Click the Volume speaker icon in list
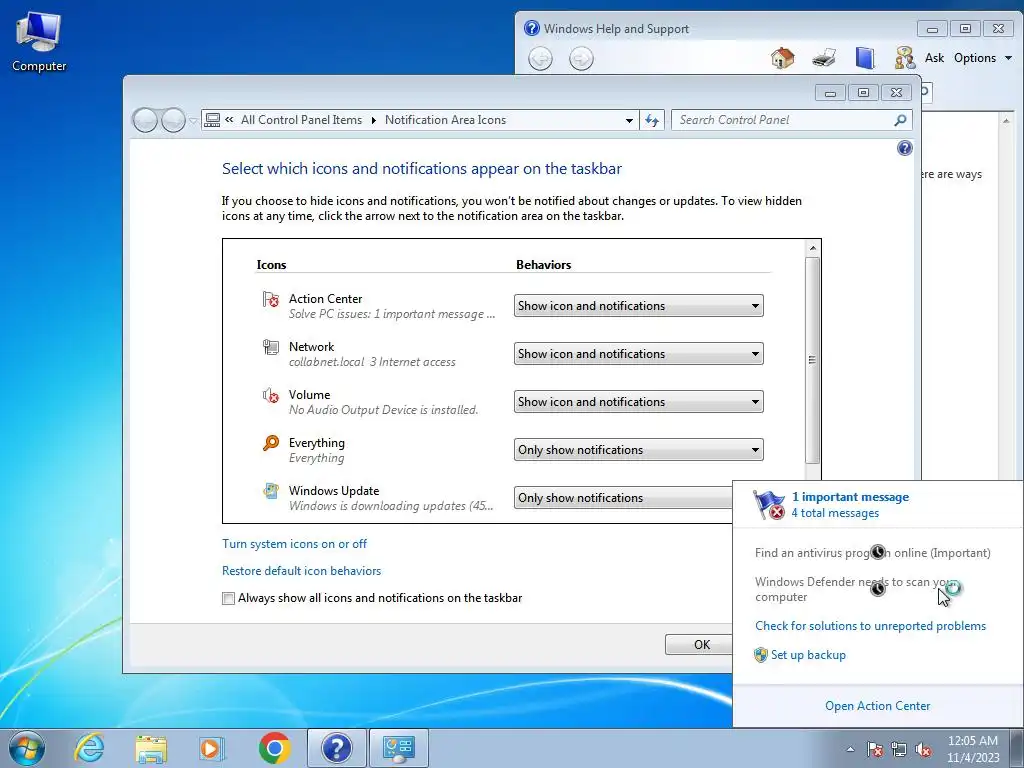Screen dimensions: 1024x768 (x=270, y=395)
